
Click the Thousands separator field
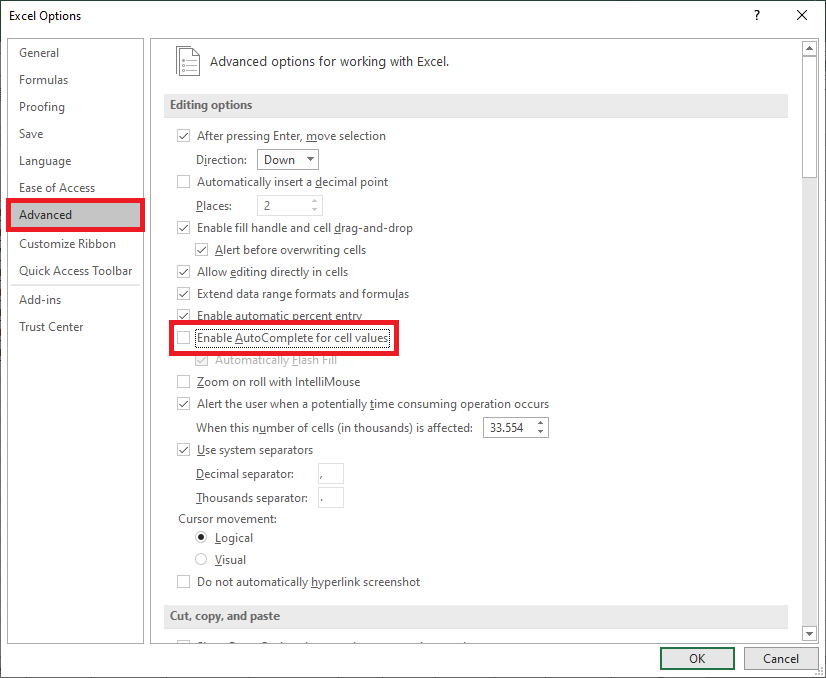click(331, 497)
